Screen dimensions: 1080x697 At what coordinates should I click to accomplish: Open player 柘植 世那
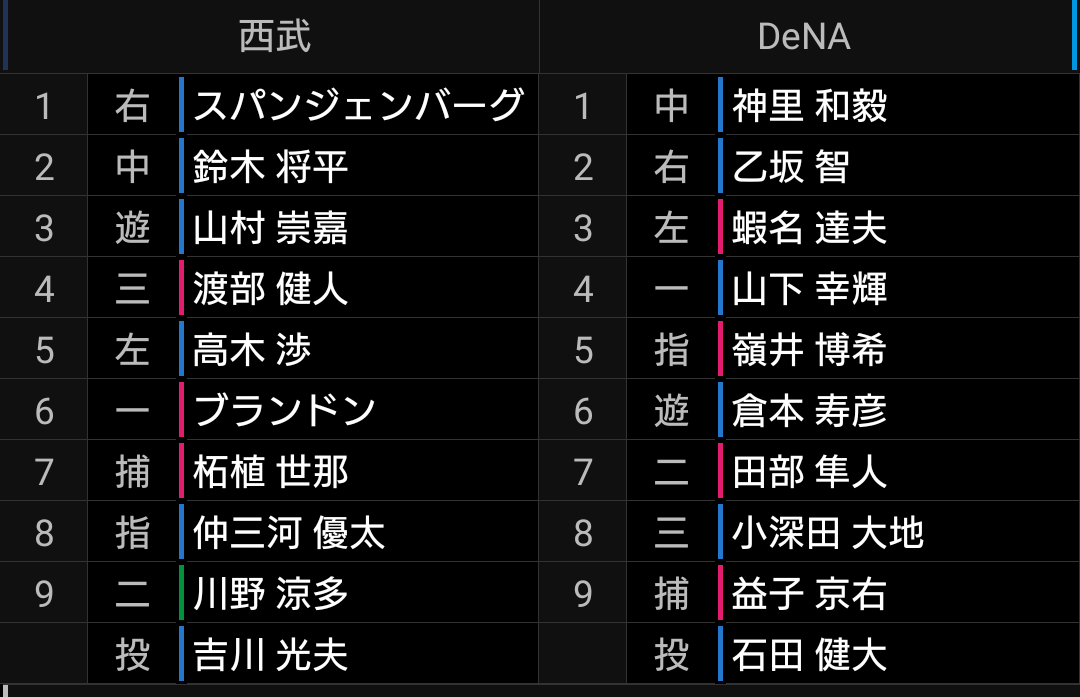click(x=271, y=472)
